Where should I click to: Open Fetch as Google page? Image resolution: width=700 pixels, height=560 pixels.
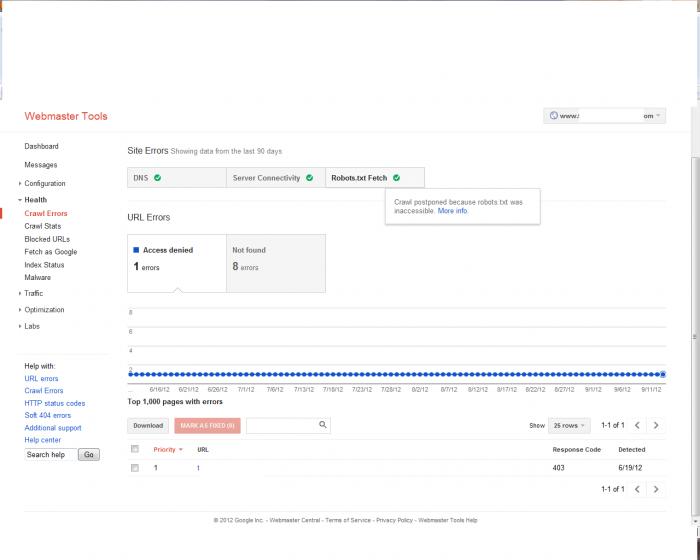[x=50, y=252]
